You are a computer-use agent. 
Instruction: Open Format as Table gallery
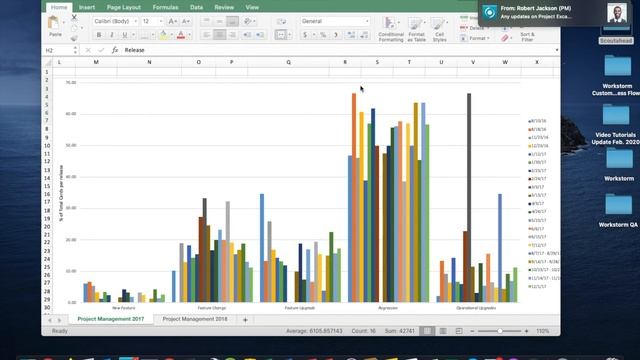(416, 29)
